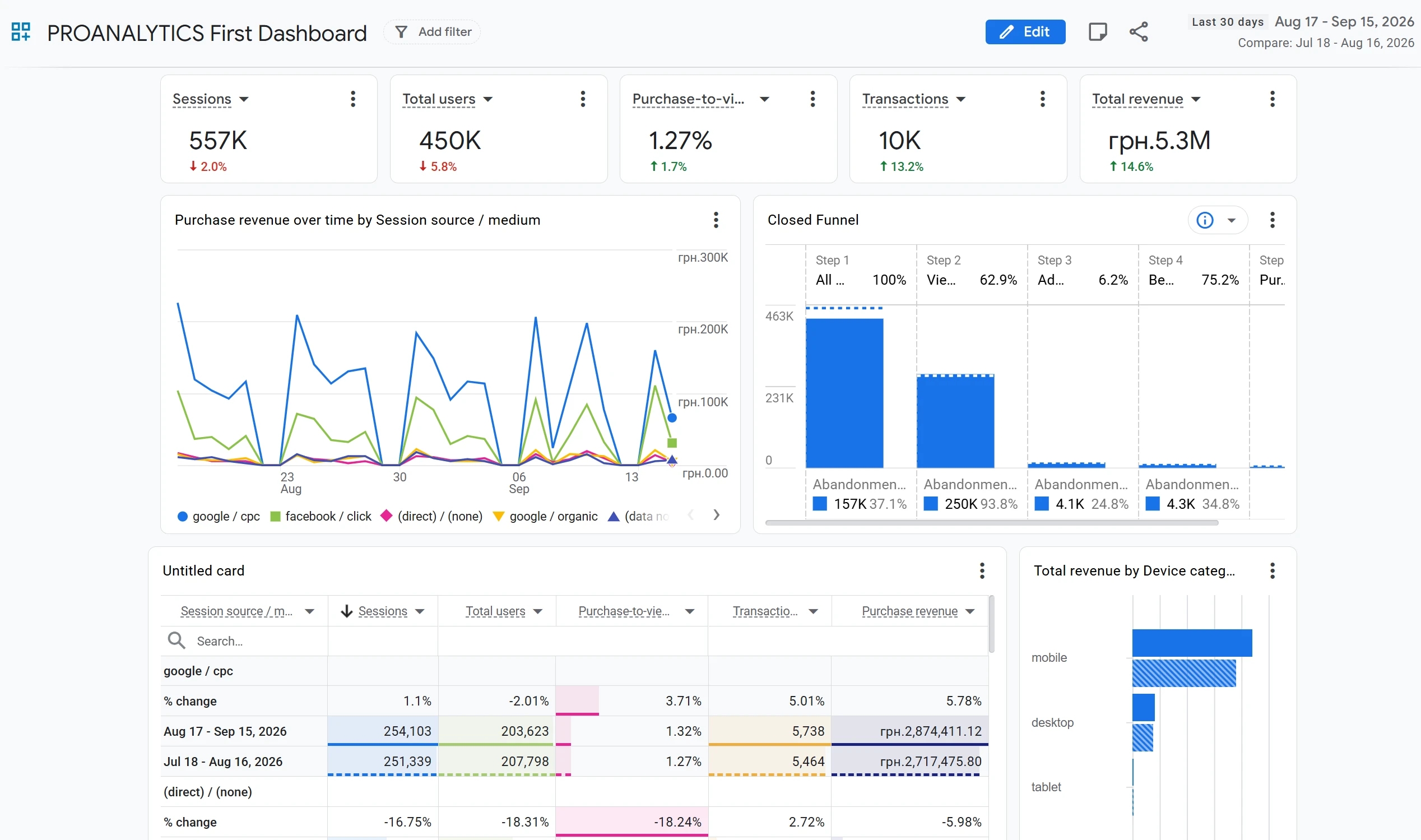The image size is (1421, 840).
Task: Open the Transactions card three-dot menu
Action: 1042,99
